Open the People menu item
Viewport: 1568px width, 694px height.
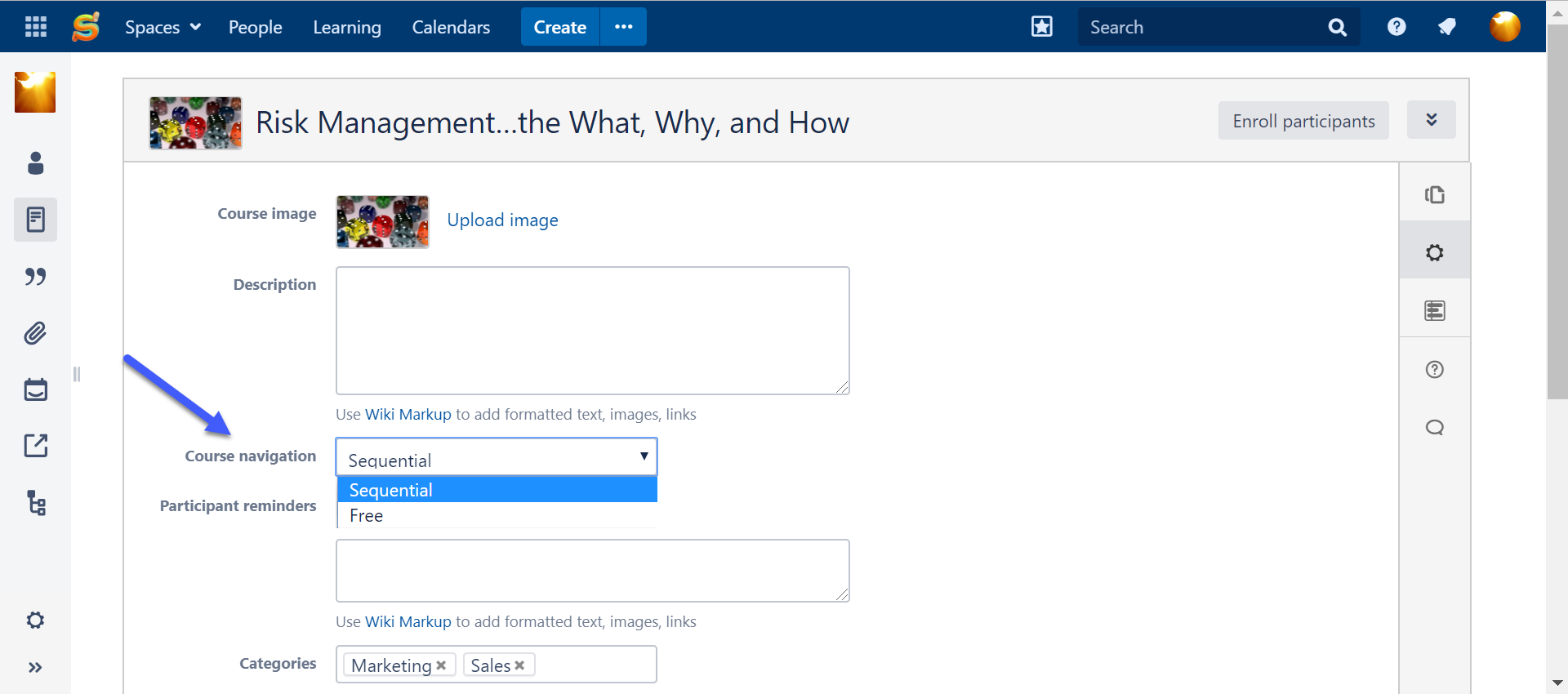tap(255, 27)
